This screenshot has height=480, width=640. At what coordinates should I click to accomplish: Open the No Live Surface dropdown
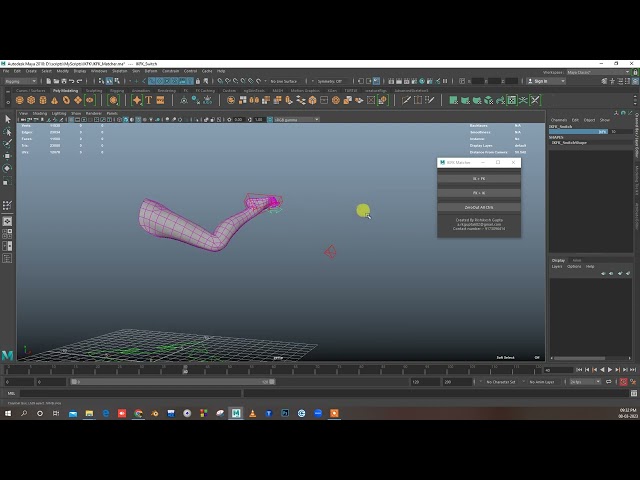pyautogui.click(x=286, y=81)
